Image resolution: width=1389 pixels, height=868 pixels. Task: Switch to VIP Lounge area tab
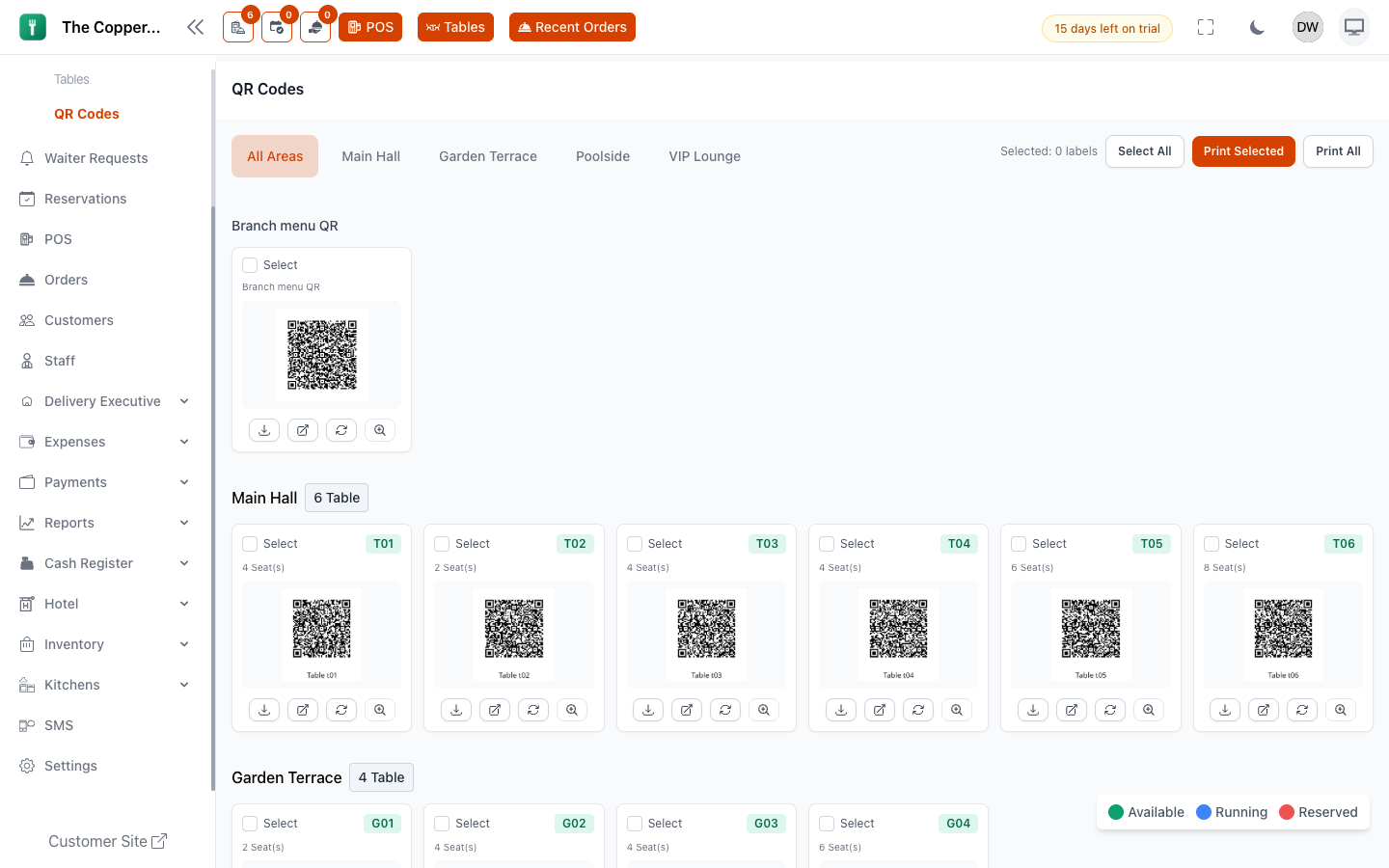click(x=704, y=156)
